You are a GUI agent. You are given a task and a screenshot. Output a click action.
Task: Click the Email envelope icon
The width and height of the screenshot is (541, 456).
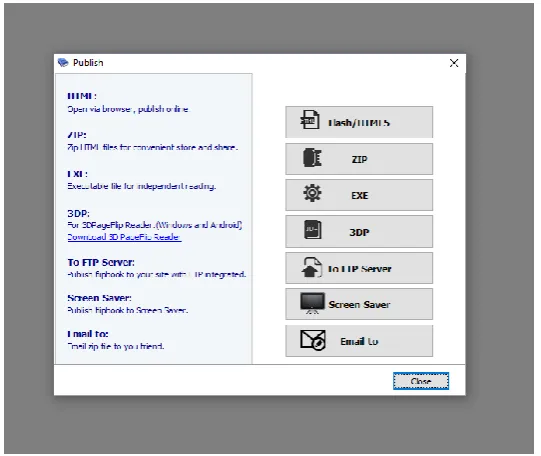(x=313, y=340)
